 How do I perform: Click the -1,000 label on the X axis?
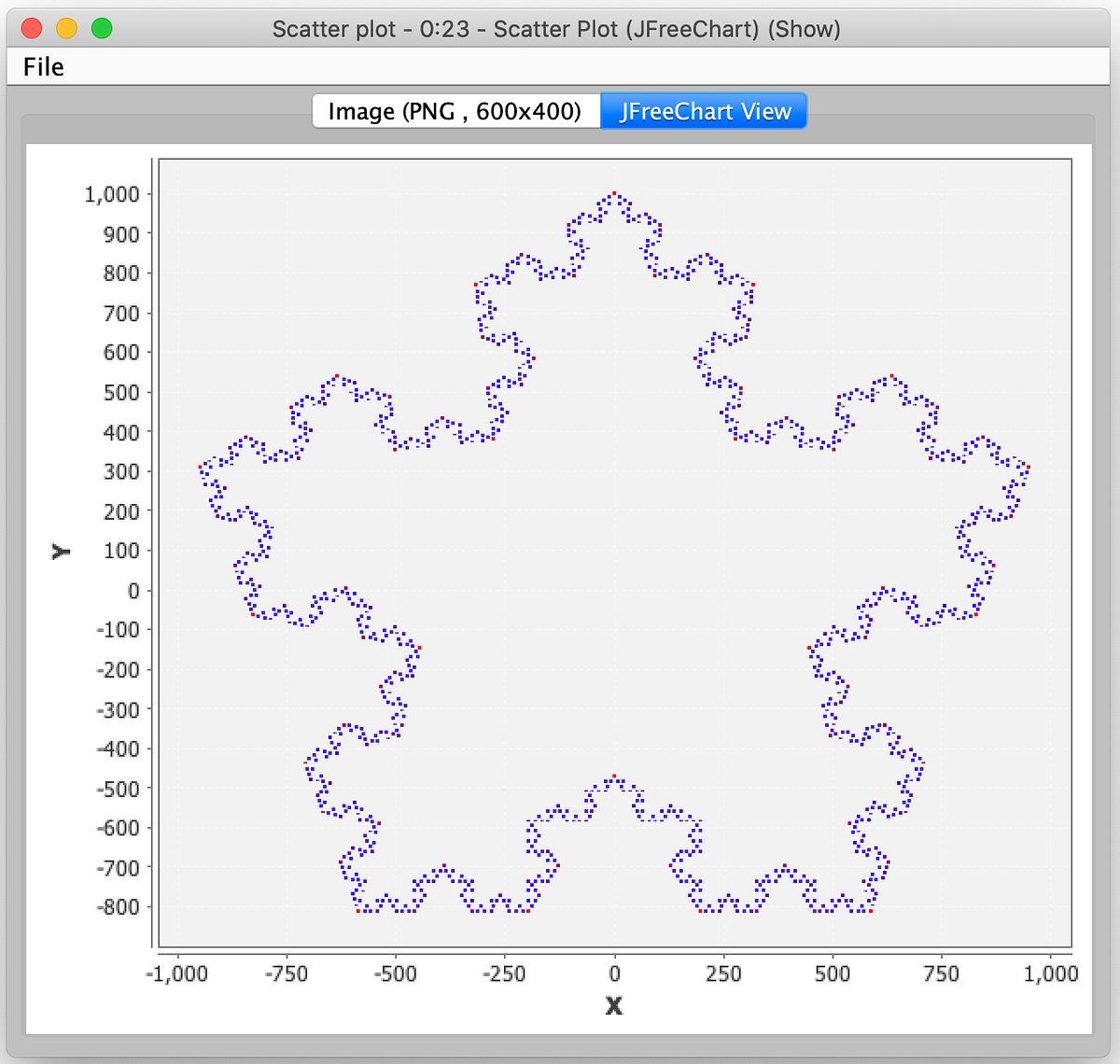point(179,973)
